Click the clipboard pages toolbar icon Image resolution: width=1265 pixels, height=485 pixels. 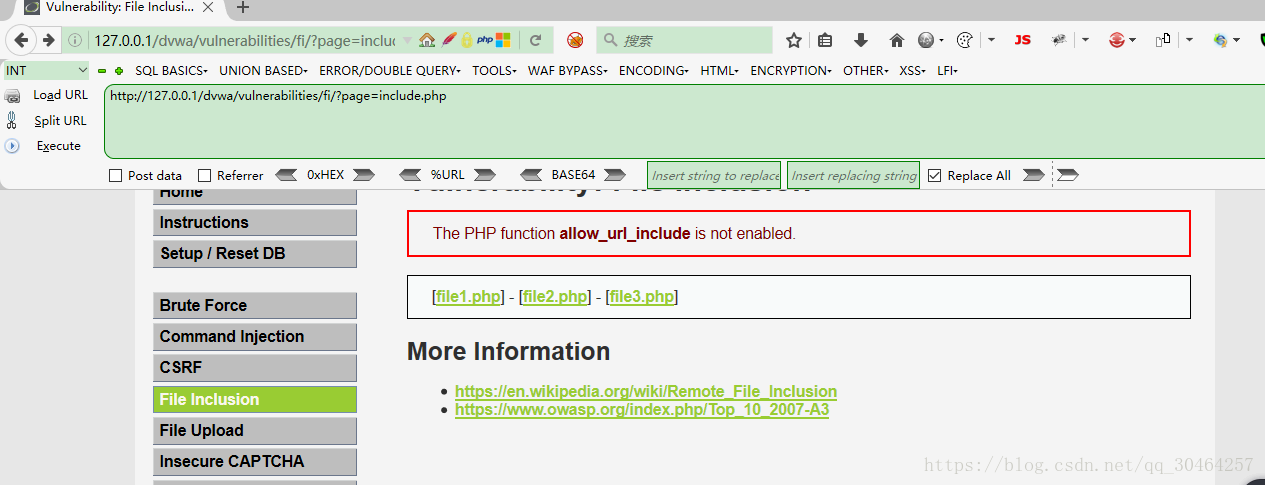(1163, 40)
